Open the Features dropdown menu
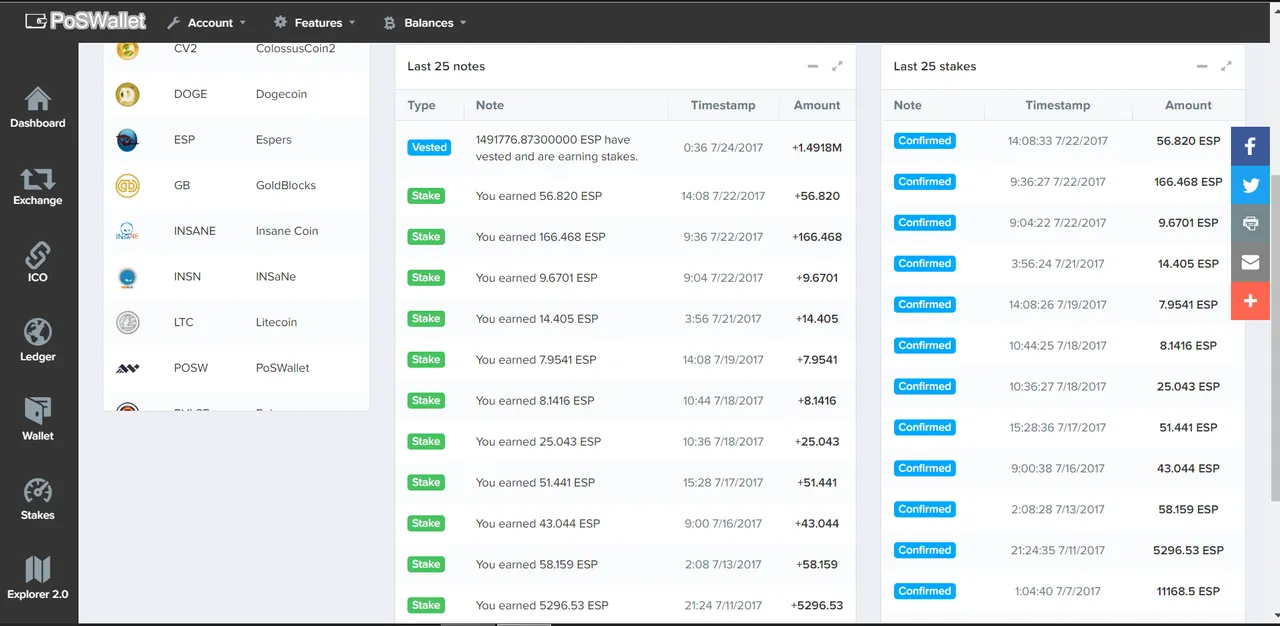 (314, 22)
